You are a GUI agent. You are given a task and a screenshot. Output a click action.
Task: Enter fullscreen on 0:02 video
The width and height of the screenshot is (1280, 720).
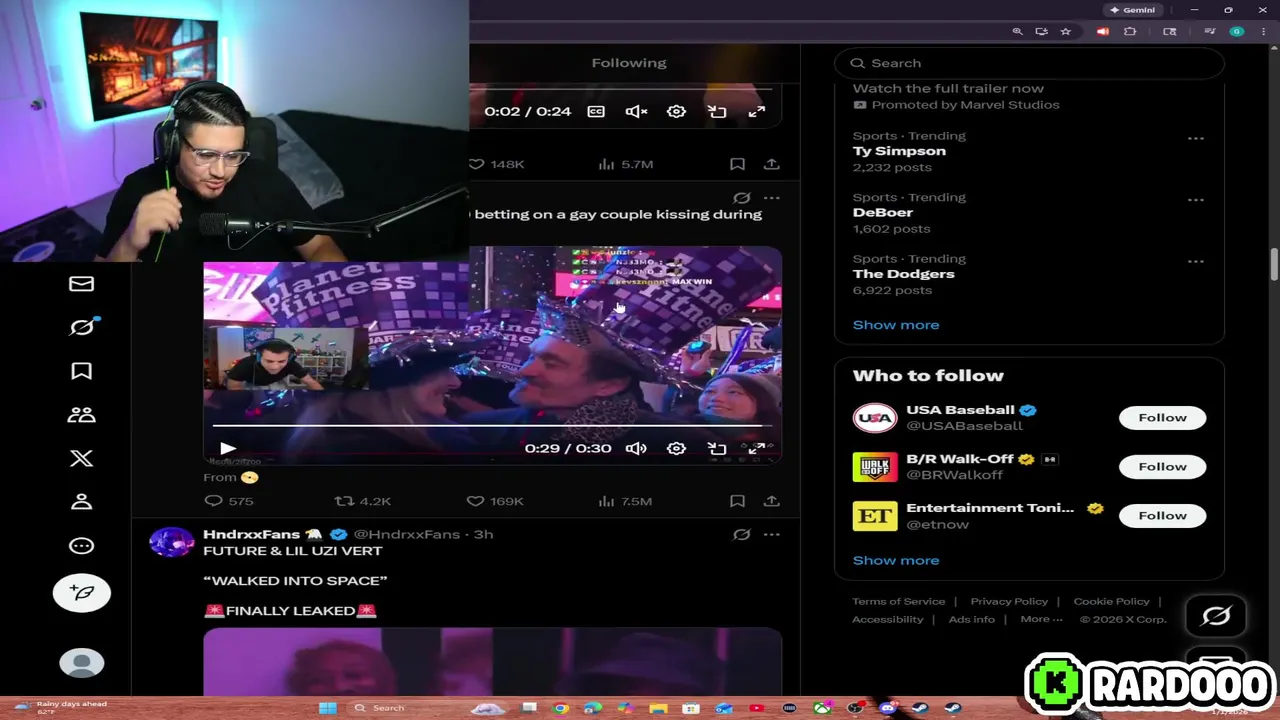tap(757, 111)
